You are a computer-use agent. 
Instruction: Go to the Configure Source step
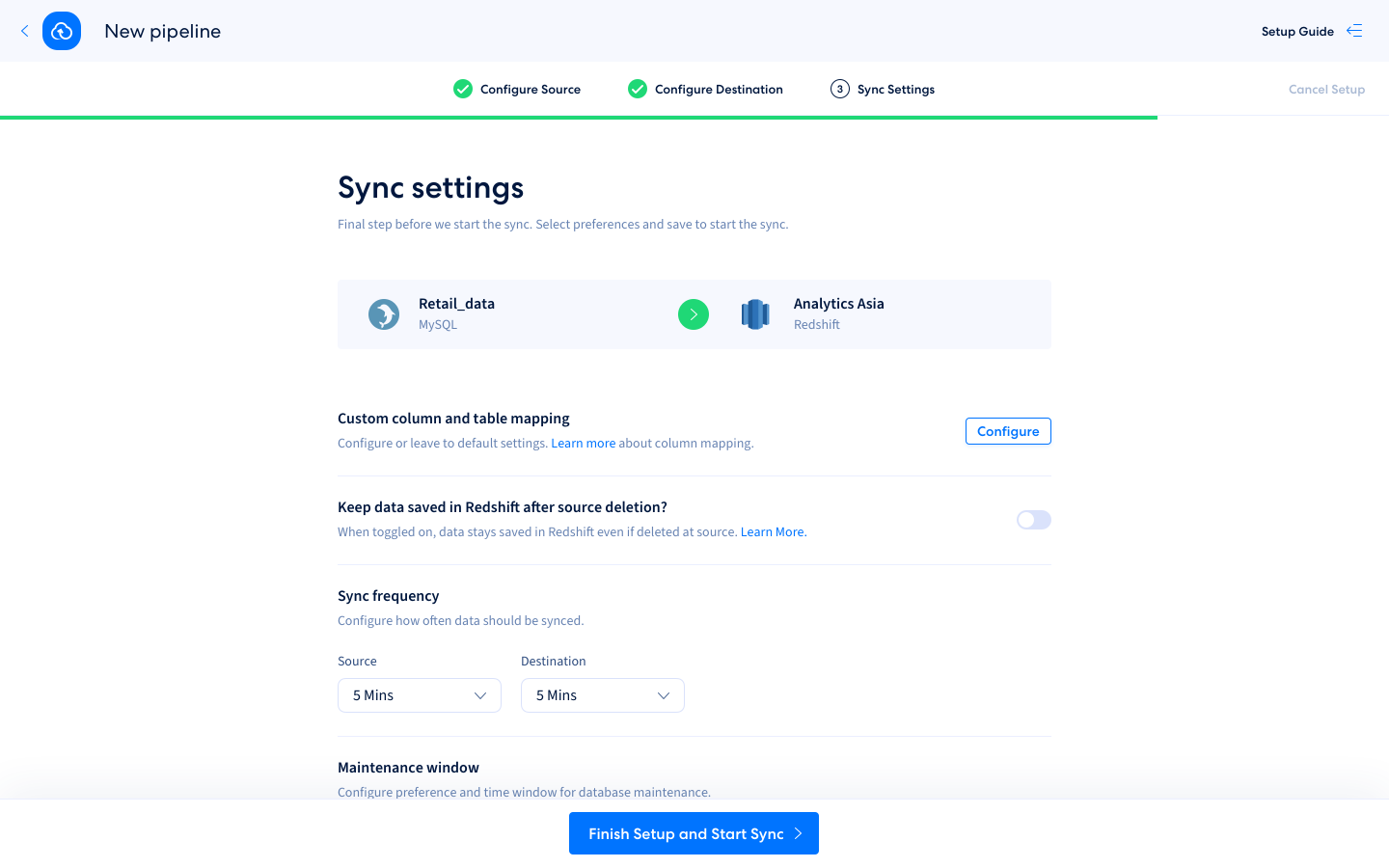click(530, 90)
